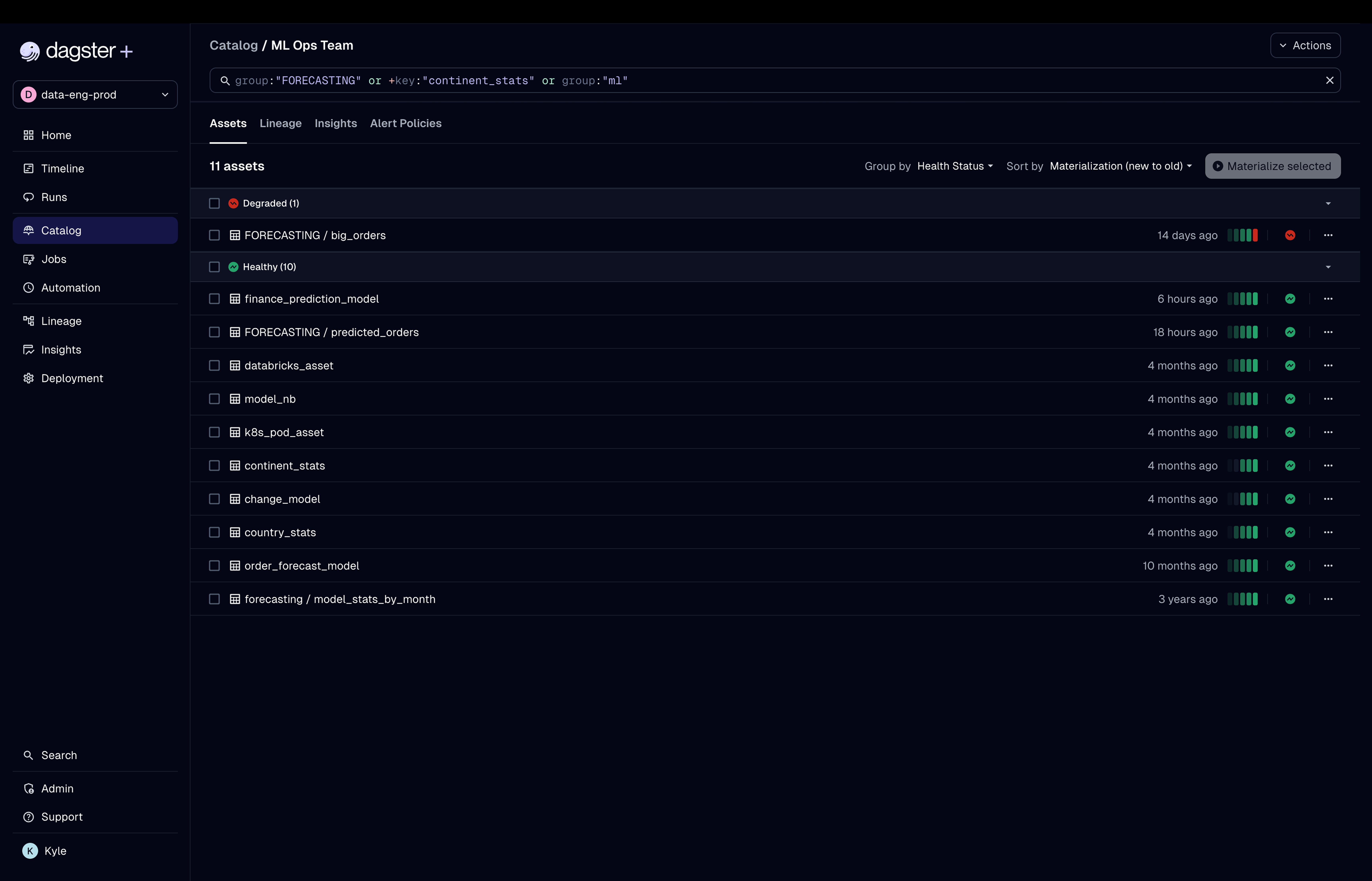Open Deployment gear icon in sidebar
The image size is (1372, 881).
[x=29, y=378]
